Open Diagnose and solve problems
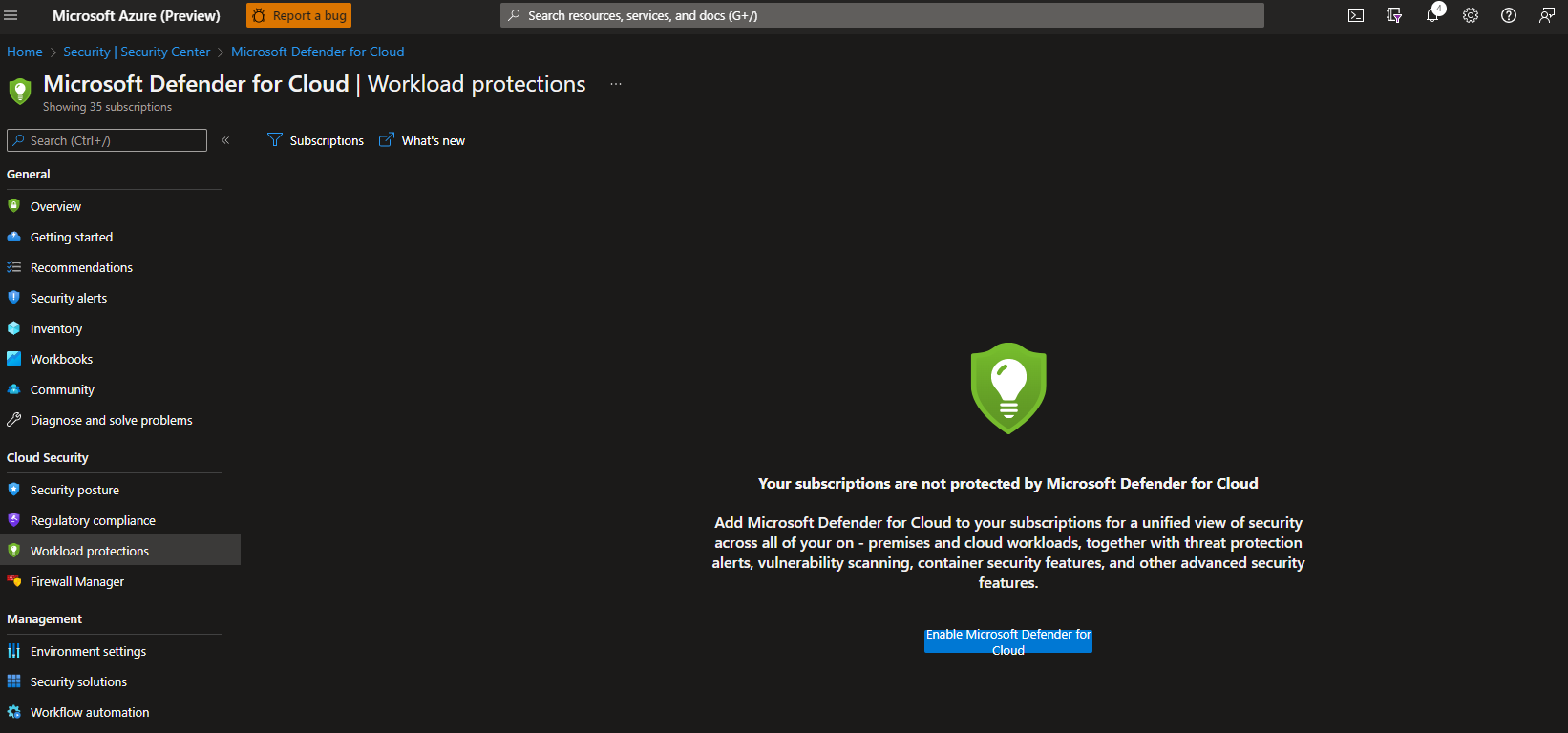Screen dimensions: 1568x733 (114, 420)
